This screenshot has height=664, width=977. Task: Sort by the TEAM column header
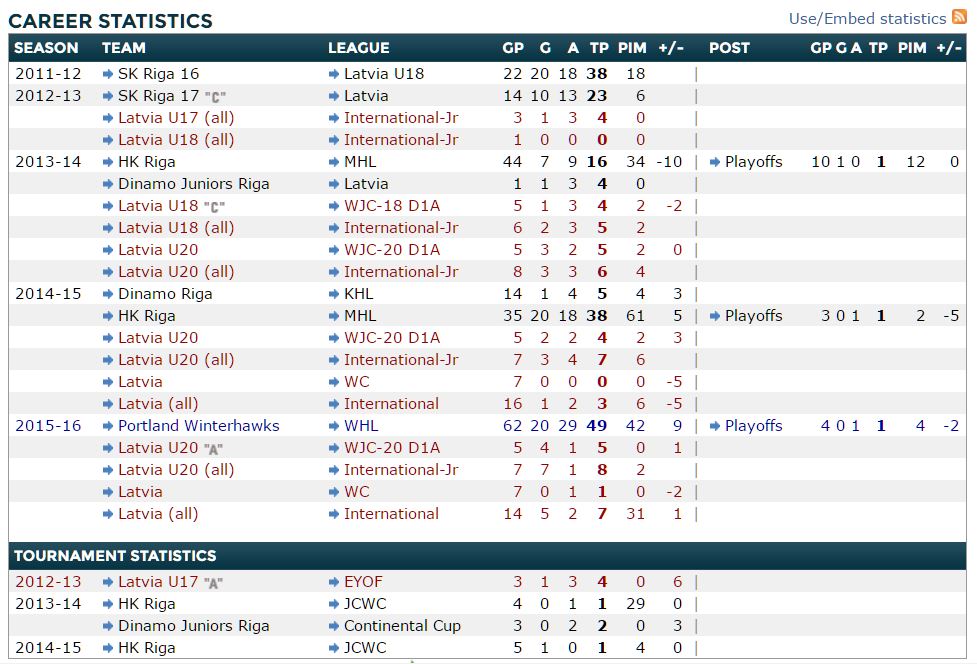(123, 48)
